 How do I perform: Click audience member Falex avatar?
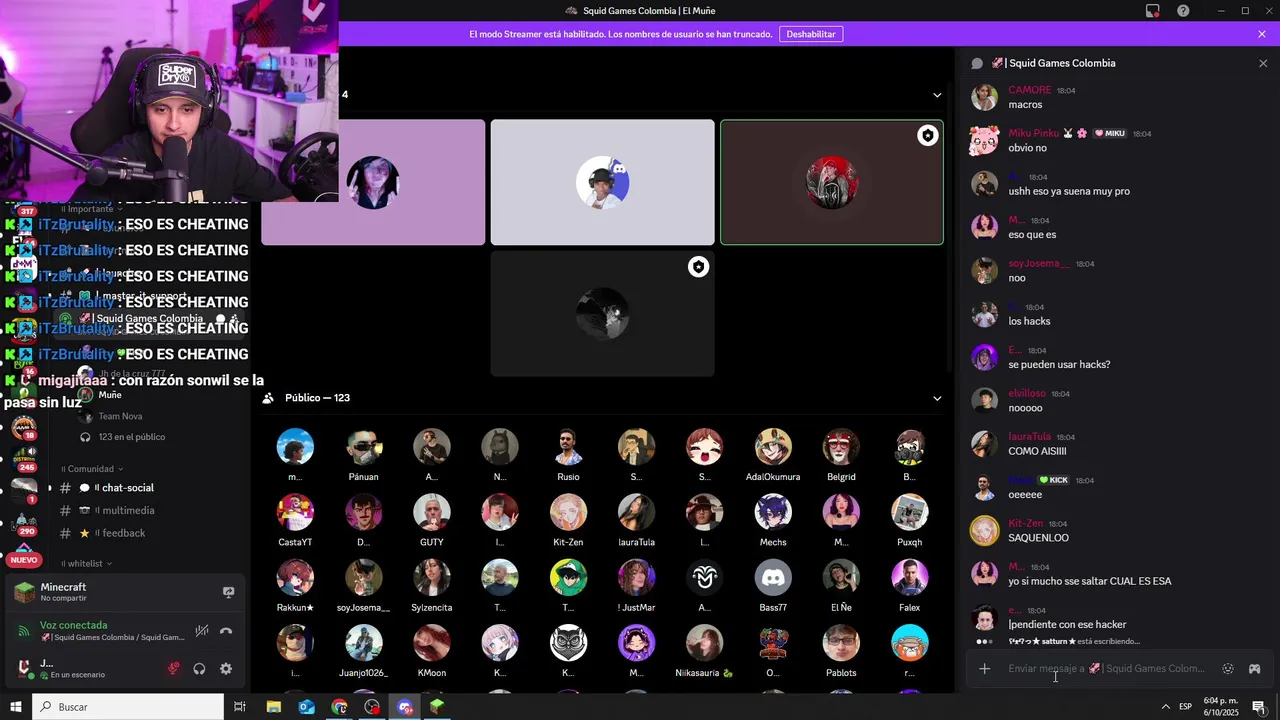coord(909,578)
